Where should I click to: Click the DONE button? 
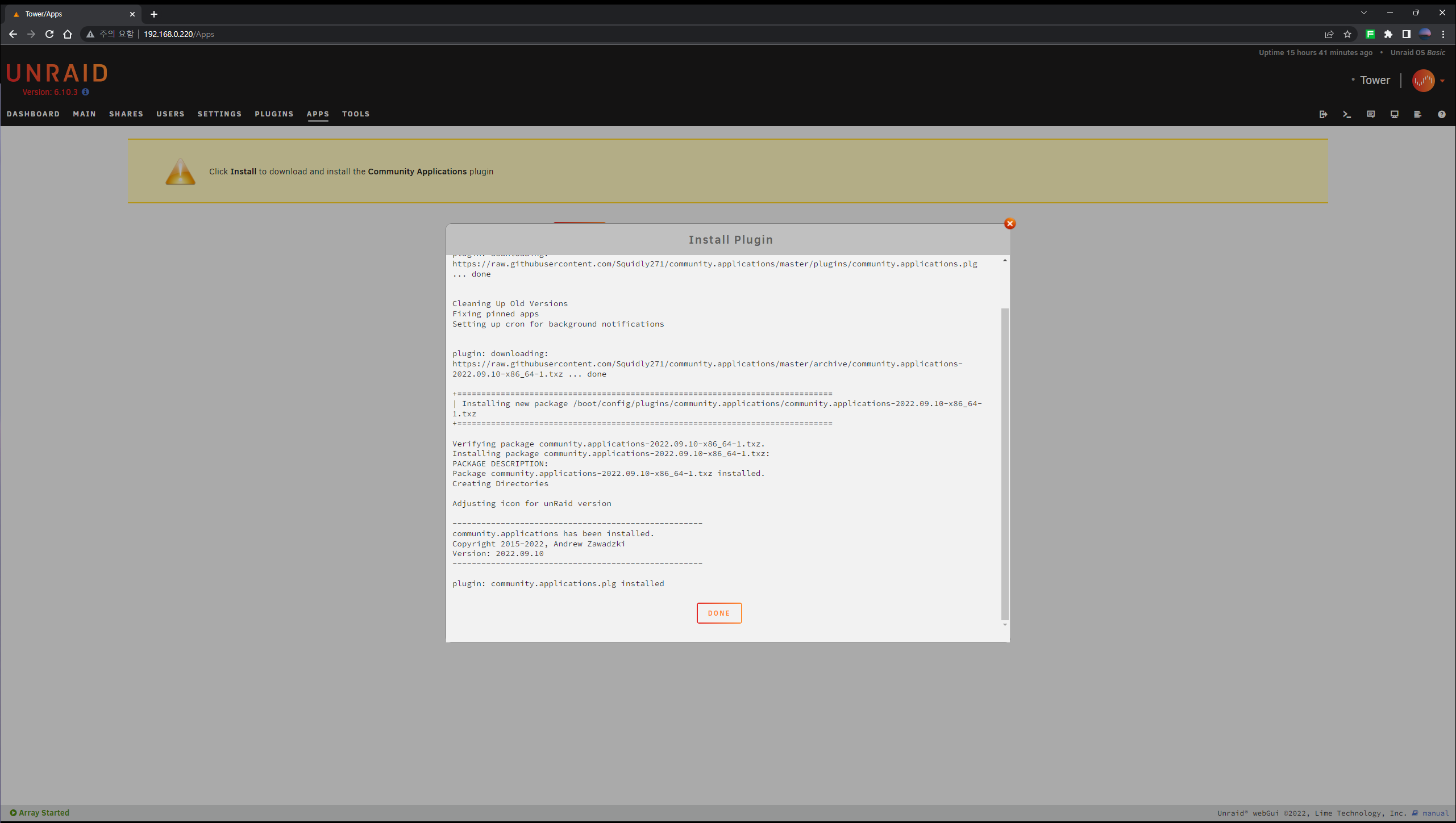tap(719, 613)
